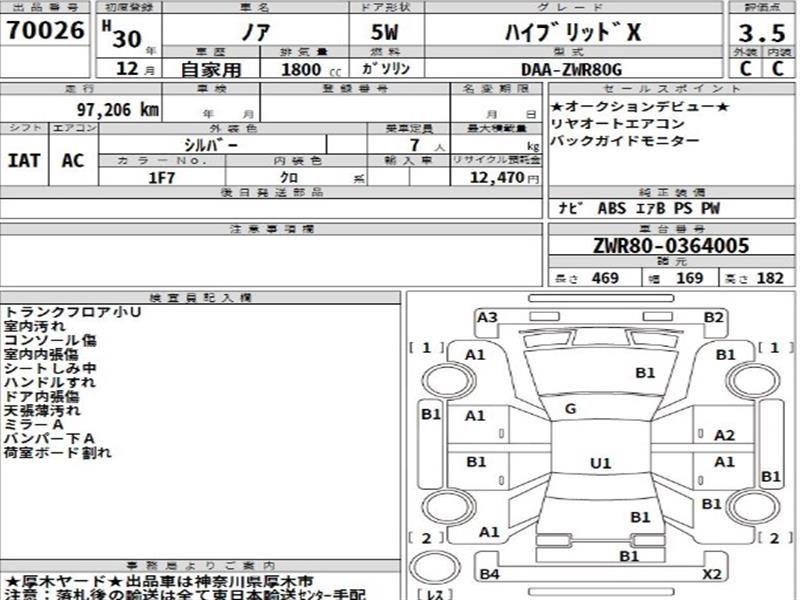Image resolution: width=800 pixels, height=600 pixels.
Task: Select the ナビ equipment entry
Action: (571, 208)
